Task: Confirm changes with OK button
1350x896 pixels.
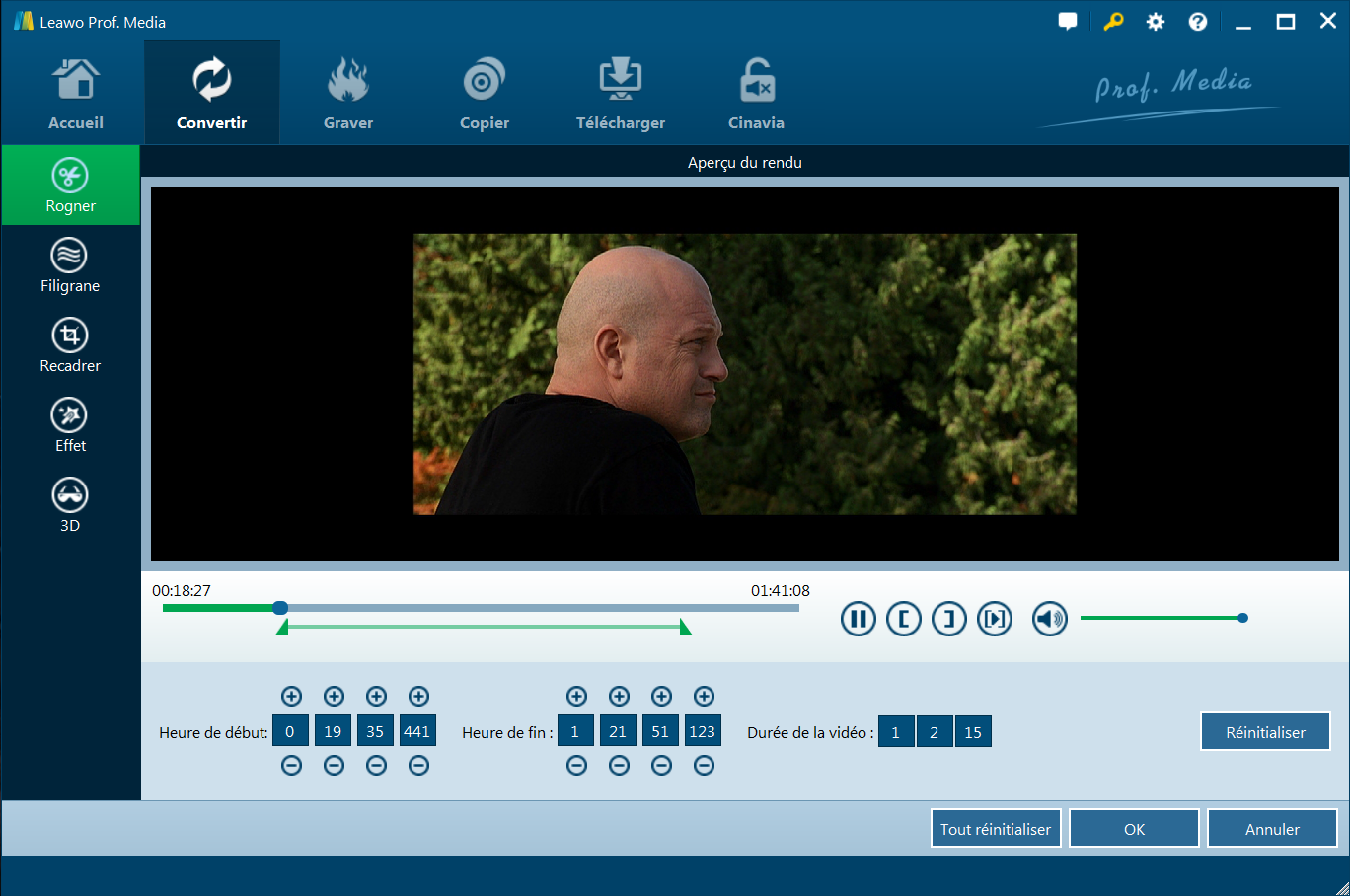Action: (1134, 829)
